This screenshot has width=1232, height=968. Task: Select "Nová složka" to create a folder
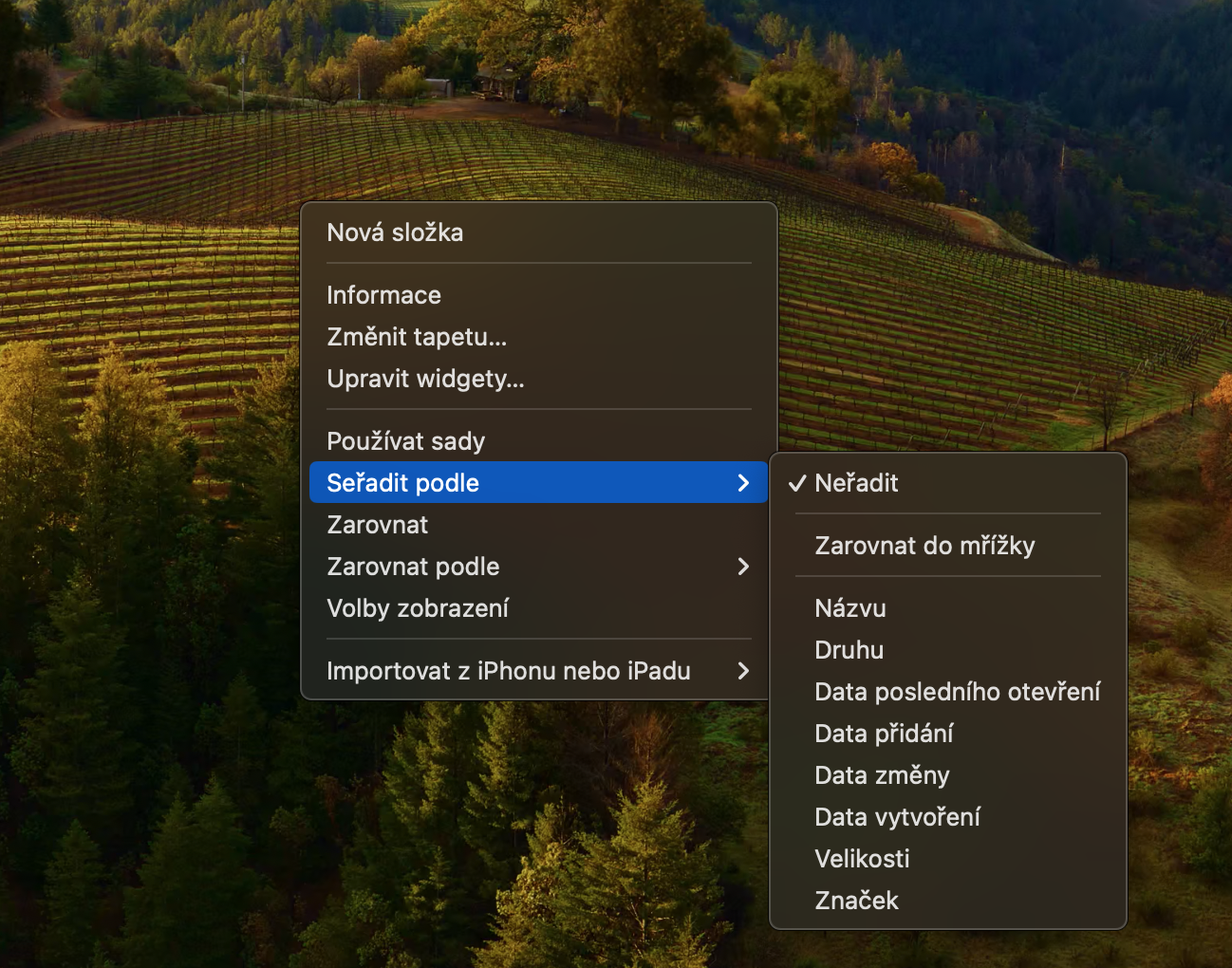395,233
